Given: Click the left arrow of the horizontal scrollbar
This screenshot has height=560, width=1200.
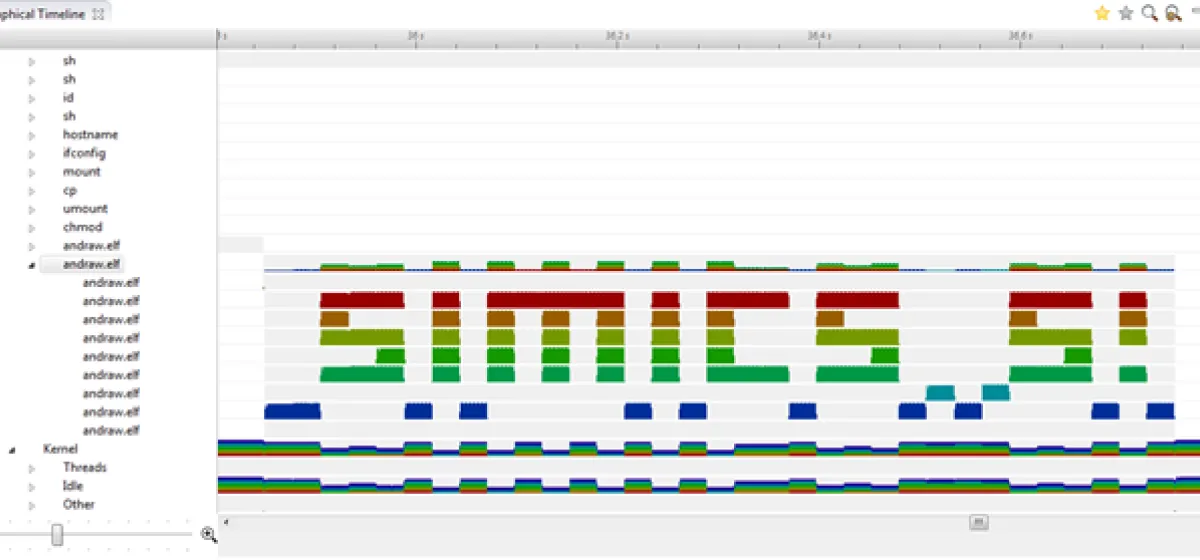Looking at the screenshot, I should click(225, 522).
